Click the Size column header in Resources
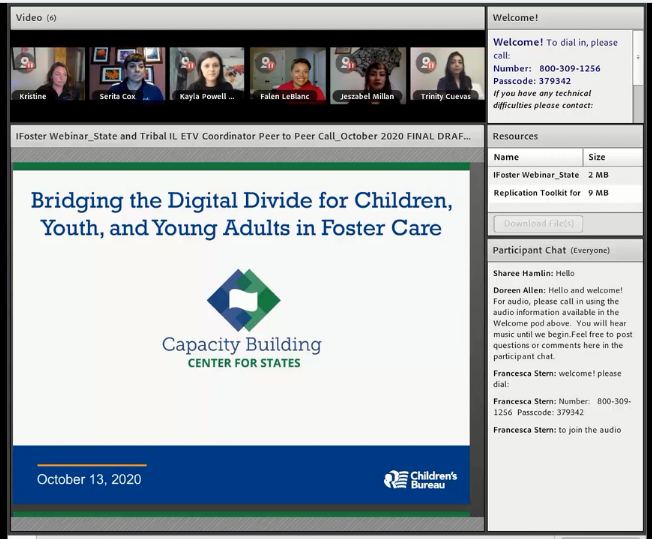This screenshot has height=539, width=652. point(613,157)
